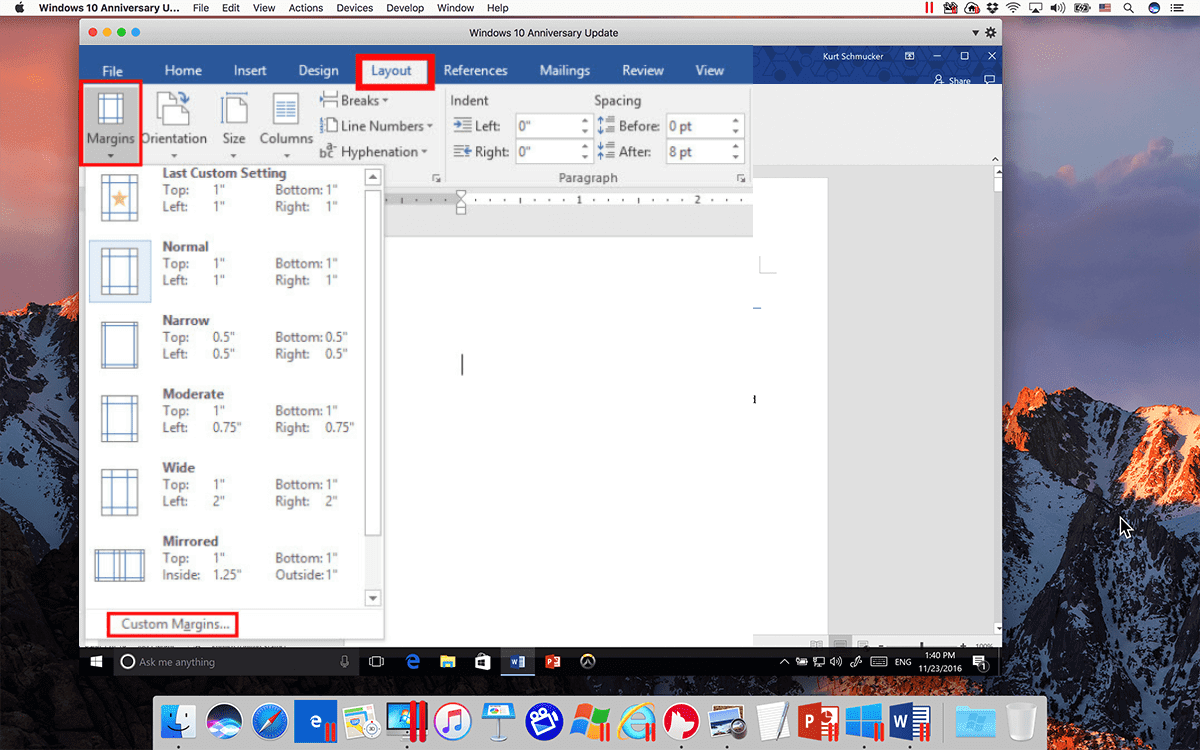Open the Devices menu in the macOS menu bar
The width and height of the screenshot is (1200, 750).
click(354, 8)
